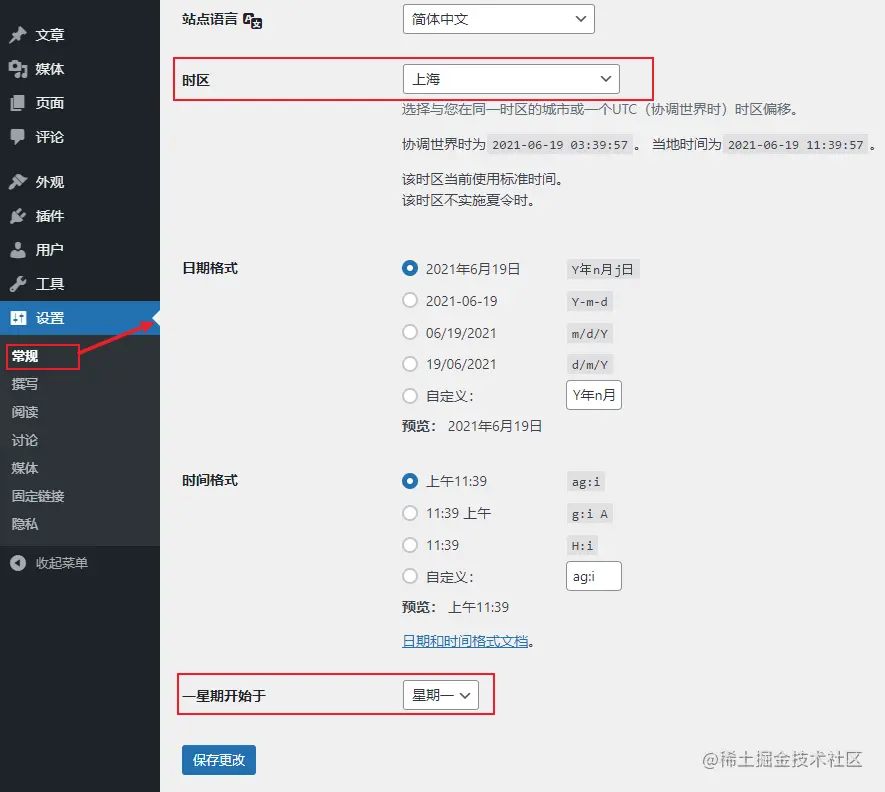
Task: Open the 星期一 week start dropdown
Action: tap(440, 695)
